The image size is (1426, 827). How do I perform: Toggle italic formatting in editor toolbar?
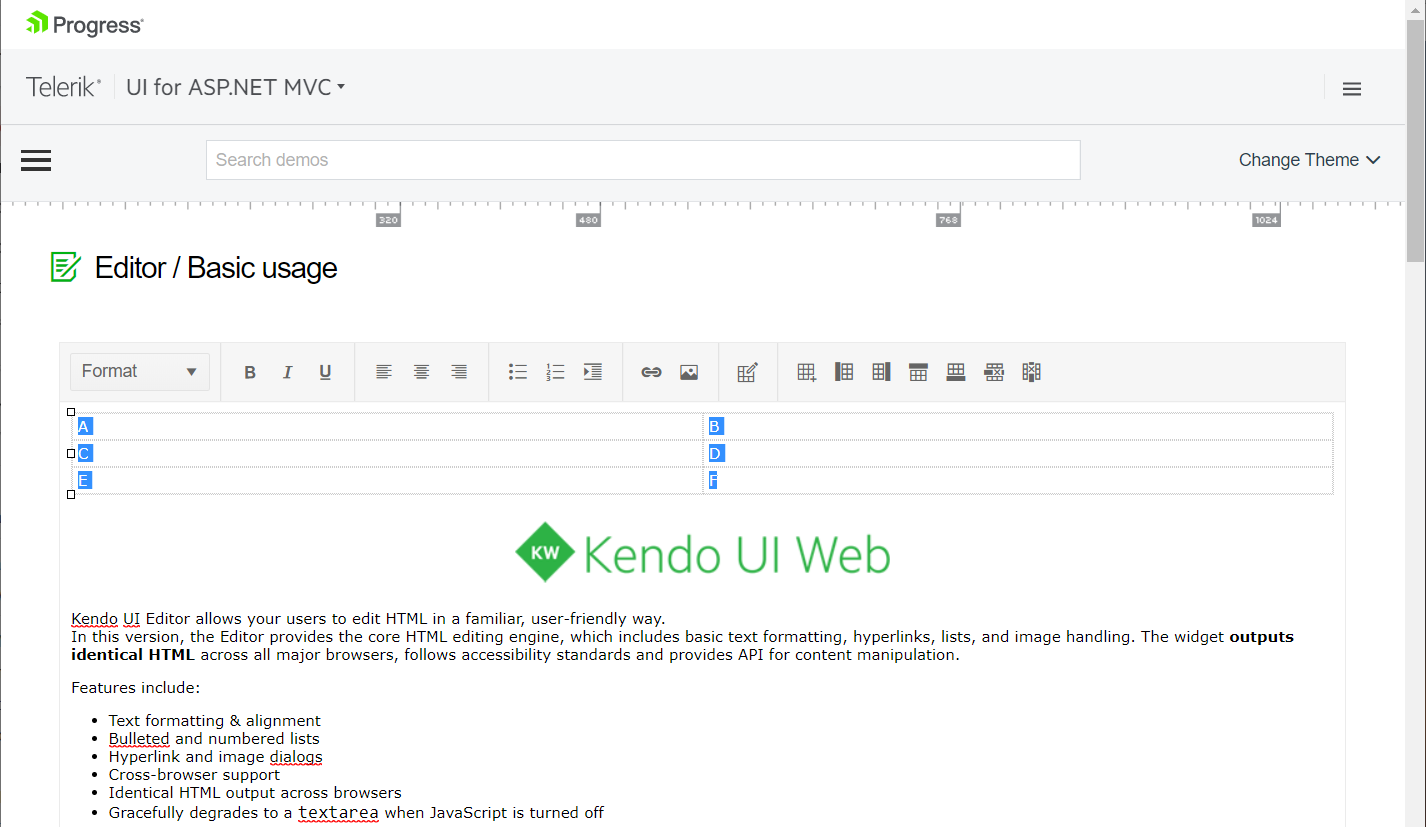point(287,372)
